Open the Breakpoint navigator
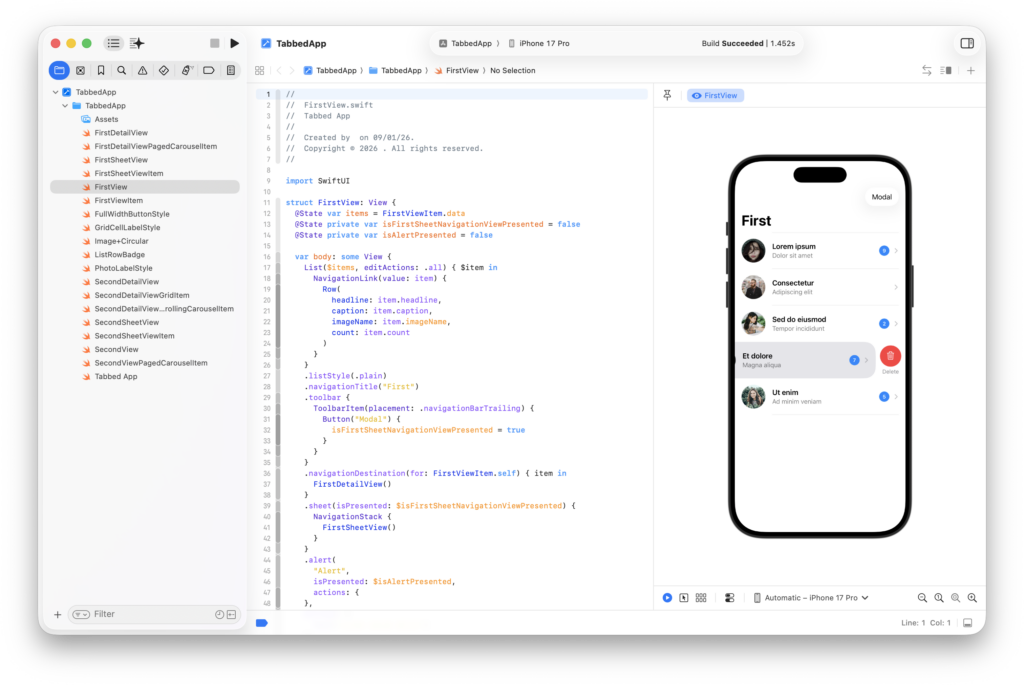 pyautogui.click(x=208, y=71)
